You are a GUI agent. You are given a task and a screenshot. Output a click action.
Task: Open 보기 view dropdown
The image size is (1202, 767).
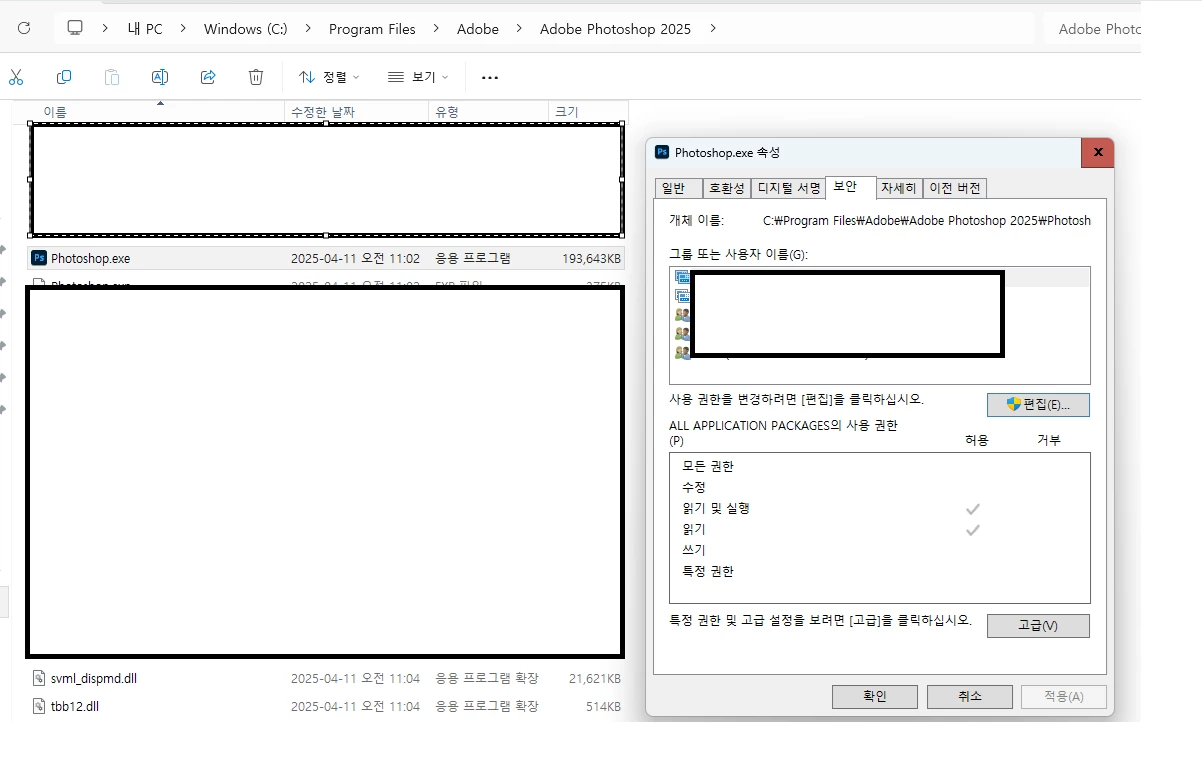(418, 77)
